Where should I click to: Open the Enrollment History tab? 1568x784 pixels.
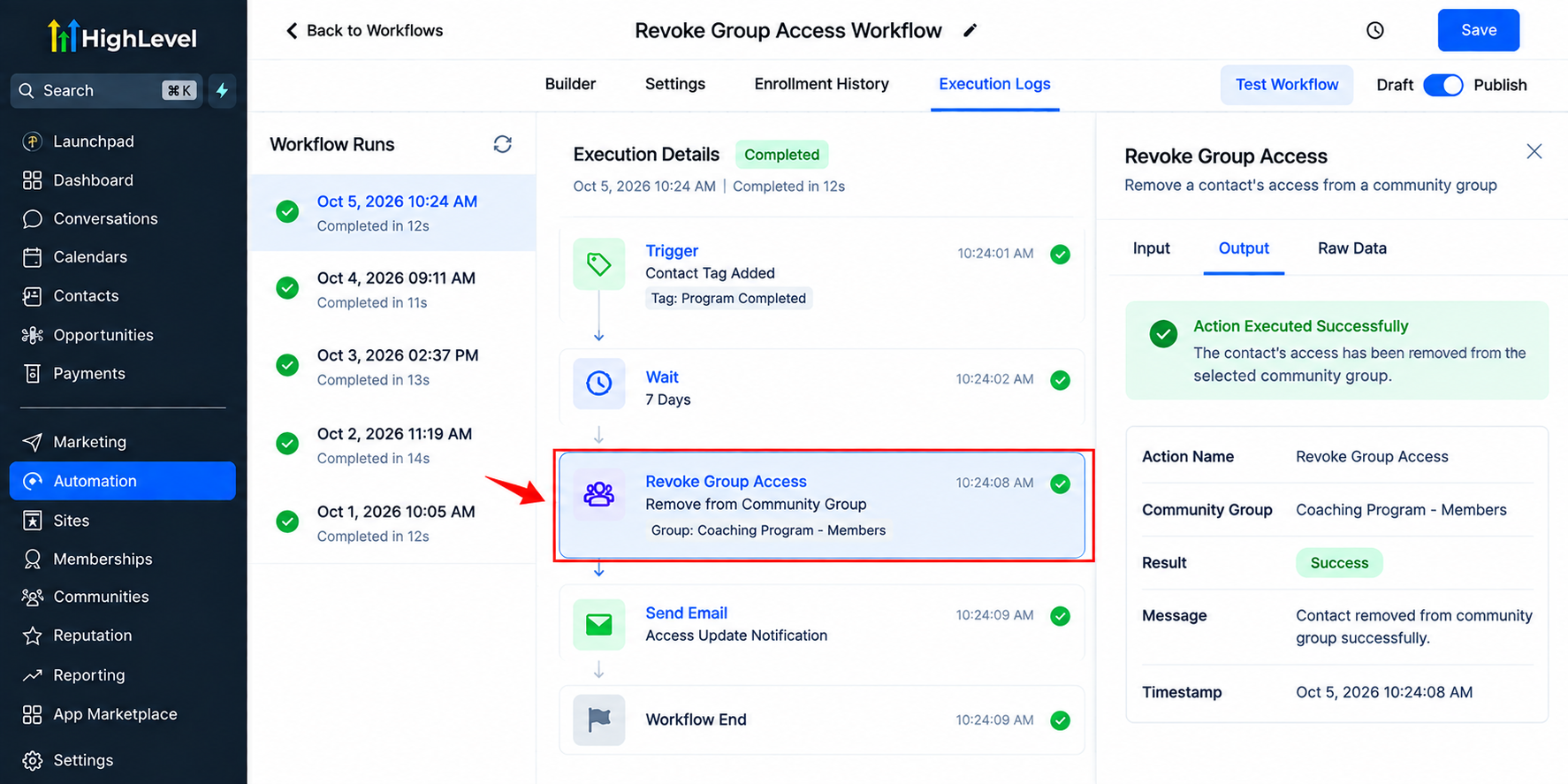[821, 84]
